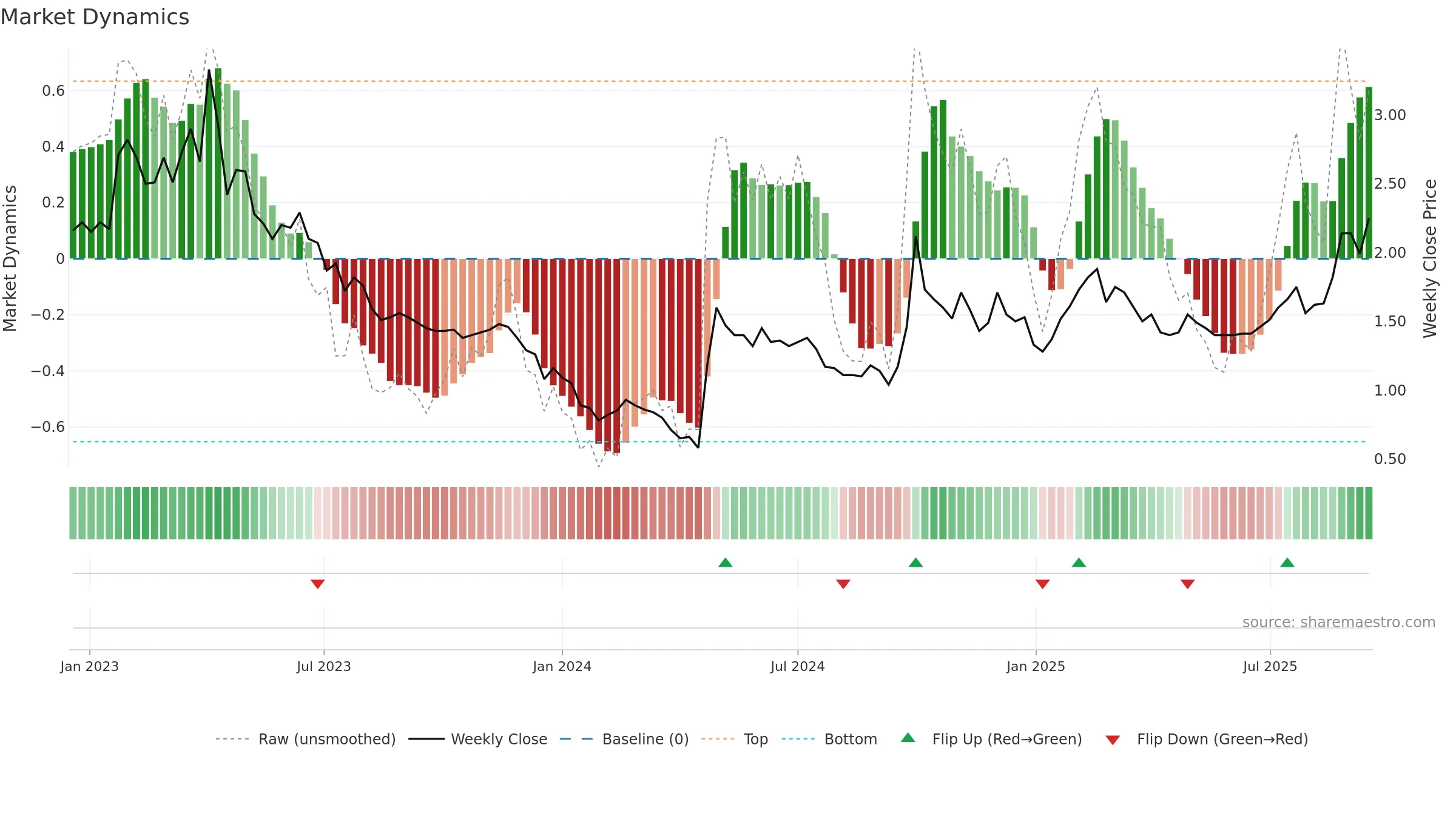Click the Market Dynamics chart title
Screen dimensions: 1456x819
click(x=95, y=17)
